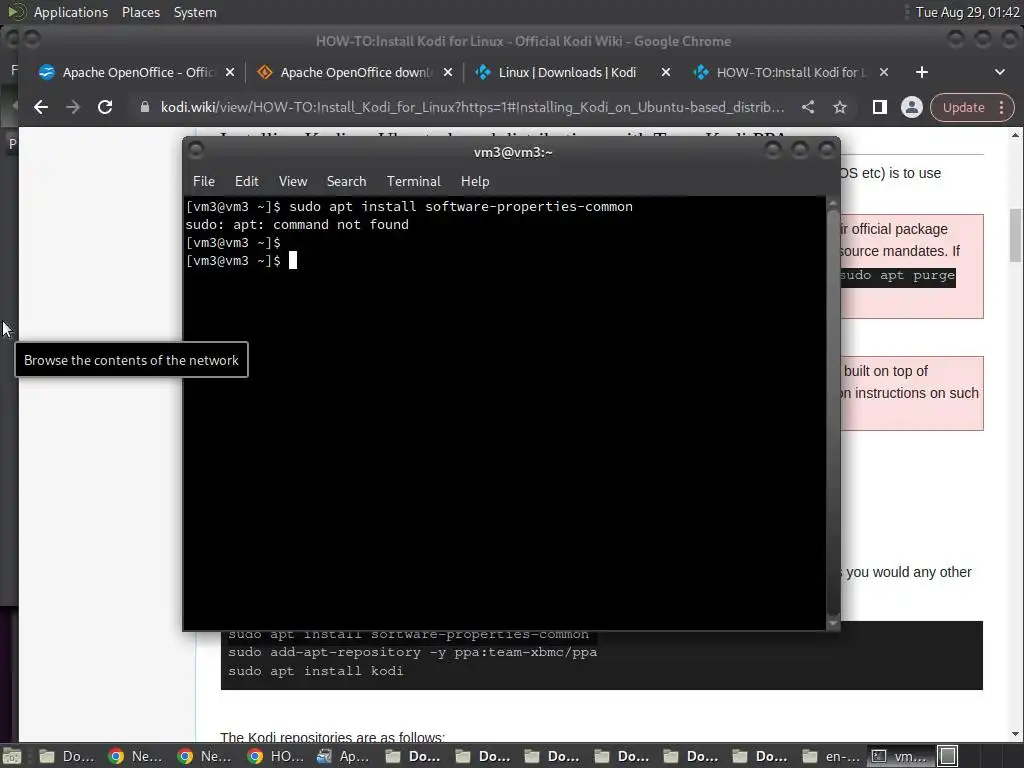This screenshot has height=768, width=1024.
Task: Switch to the en-... folder taskbar entry
Action: (x=831, y=756)
